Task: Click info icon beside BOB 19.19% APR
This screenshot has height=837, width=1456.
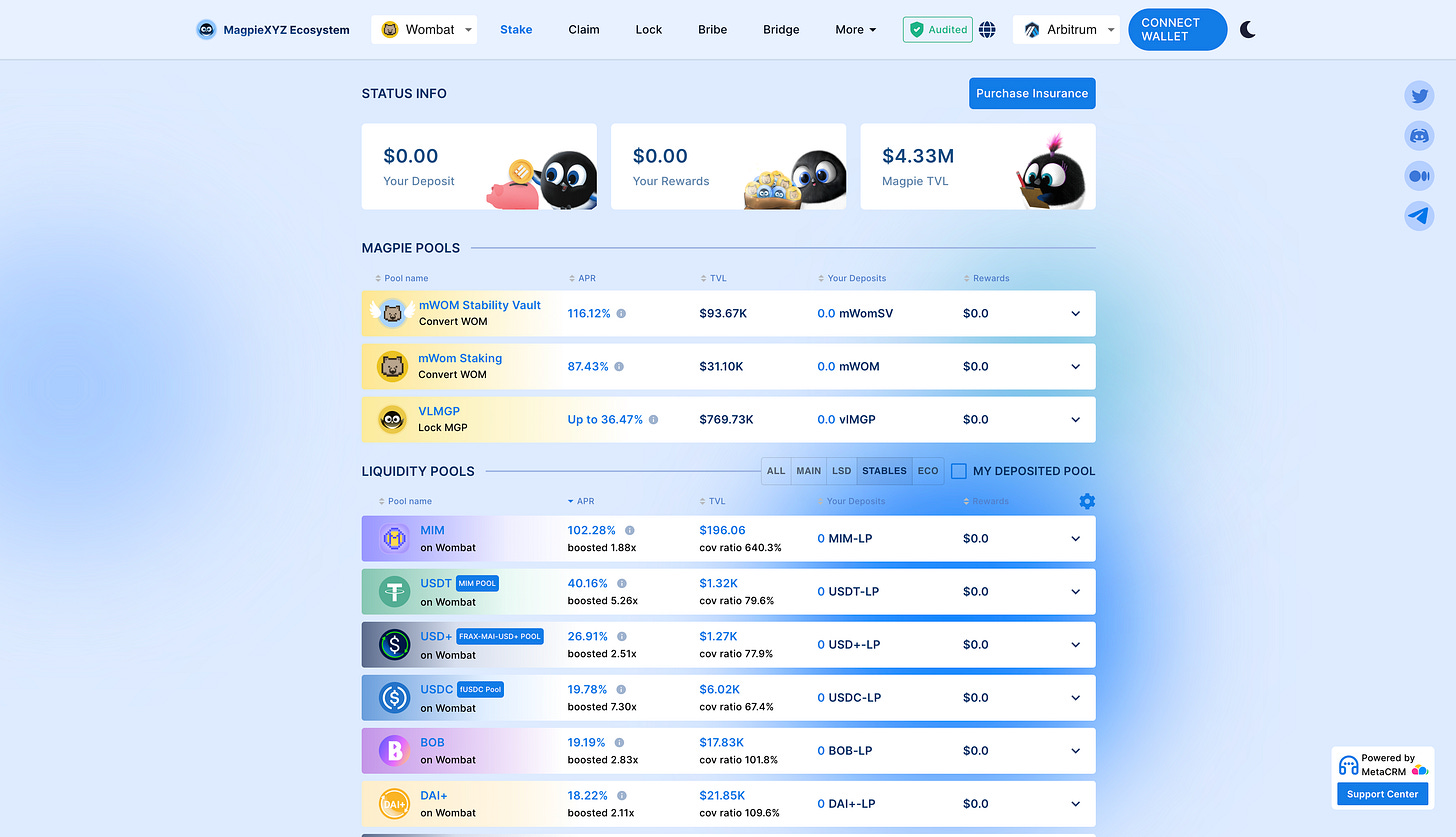Action: coord(619,742)
